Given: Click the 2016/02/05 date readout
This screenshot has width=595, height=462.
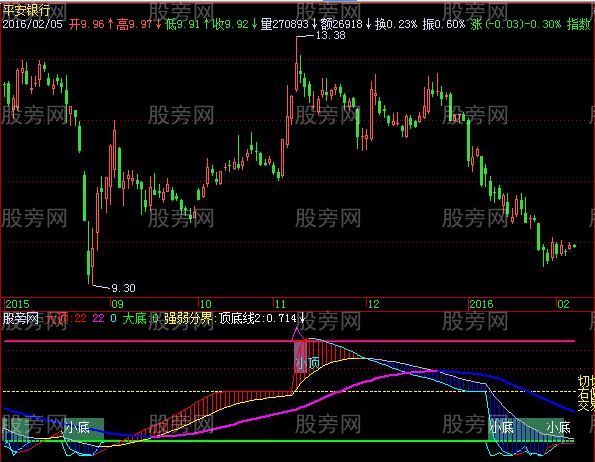Looking at the screenshot, I should pyautogui.click(x=33, y=25).
